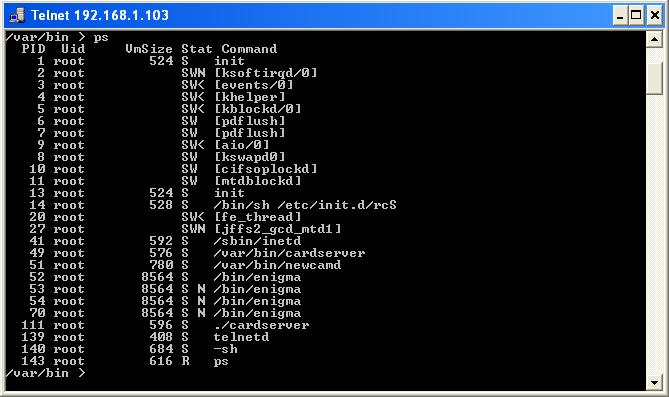Click the title text 'Telnet 192.168.1.103'

100,15
